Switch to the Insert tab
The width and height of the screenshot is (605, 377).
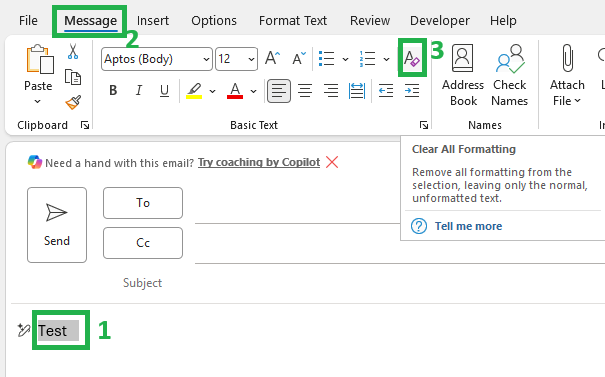click(x=153, y=20)
